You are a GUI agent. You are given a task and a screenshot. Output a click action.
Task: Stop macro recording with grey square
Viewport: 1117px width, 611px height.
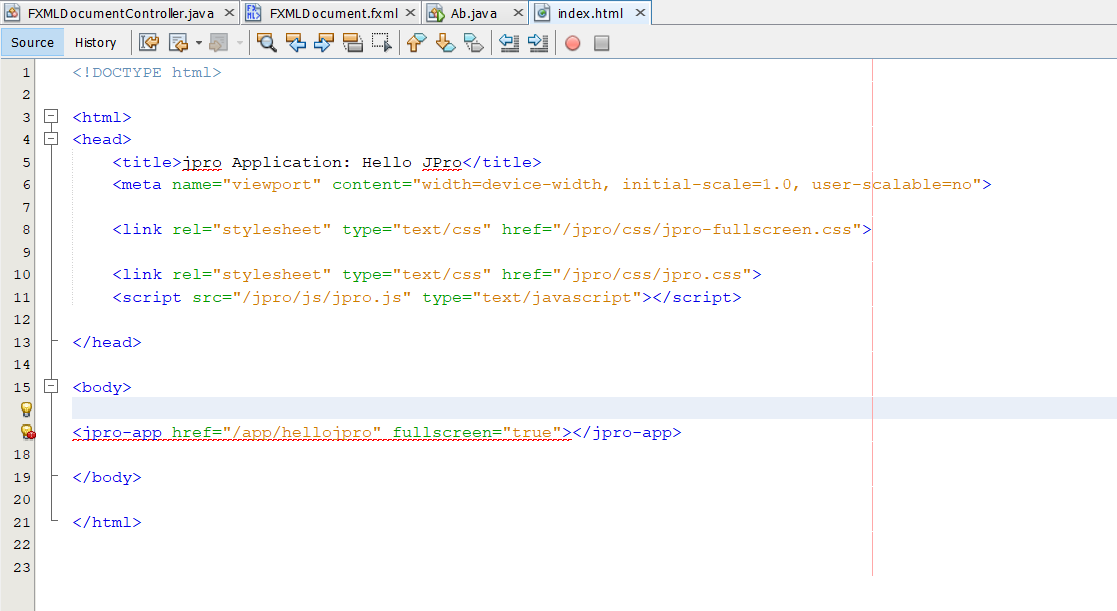pos(601,43)
